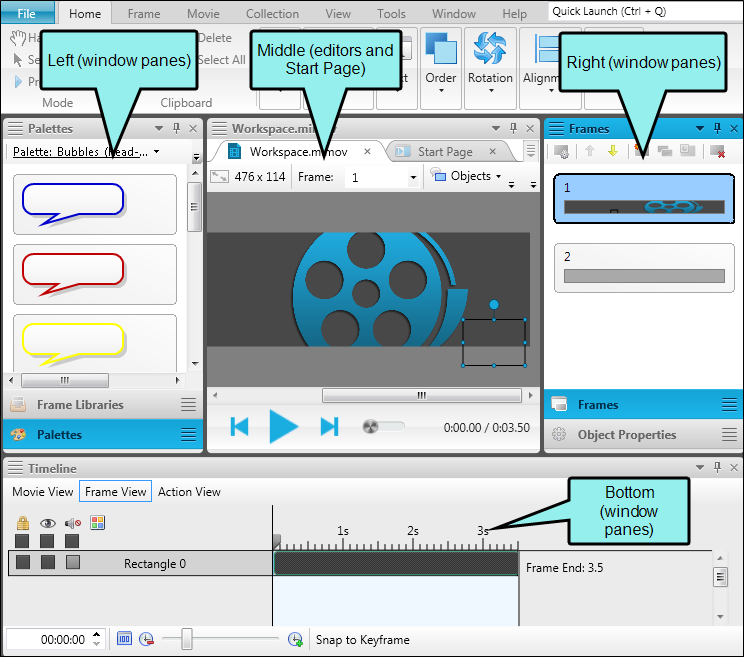Click the editor horizontal scrollbar thumb
Image resolution: width=744 pixels, height=657 pixels.
421,395
